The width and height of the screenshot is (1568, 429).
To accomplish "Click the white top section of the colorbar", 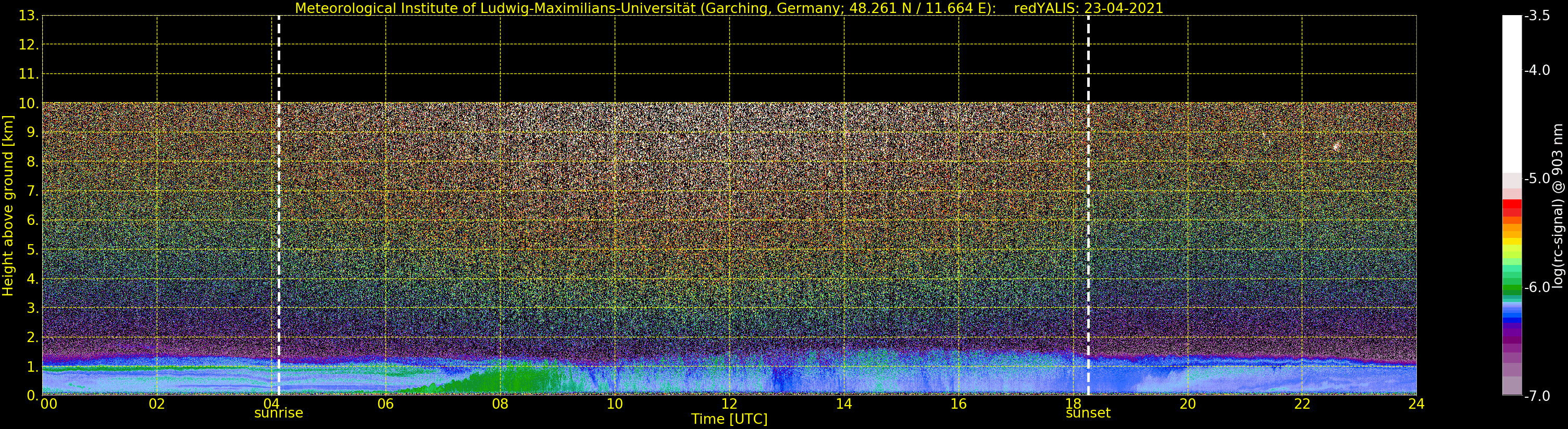I will click(x=1512, y=94).
